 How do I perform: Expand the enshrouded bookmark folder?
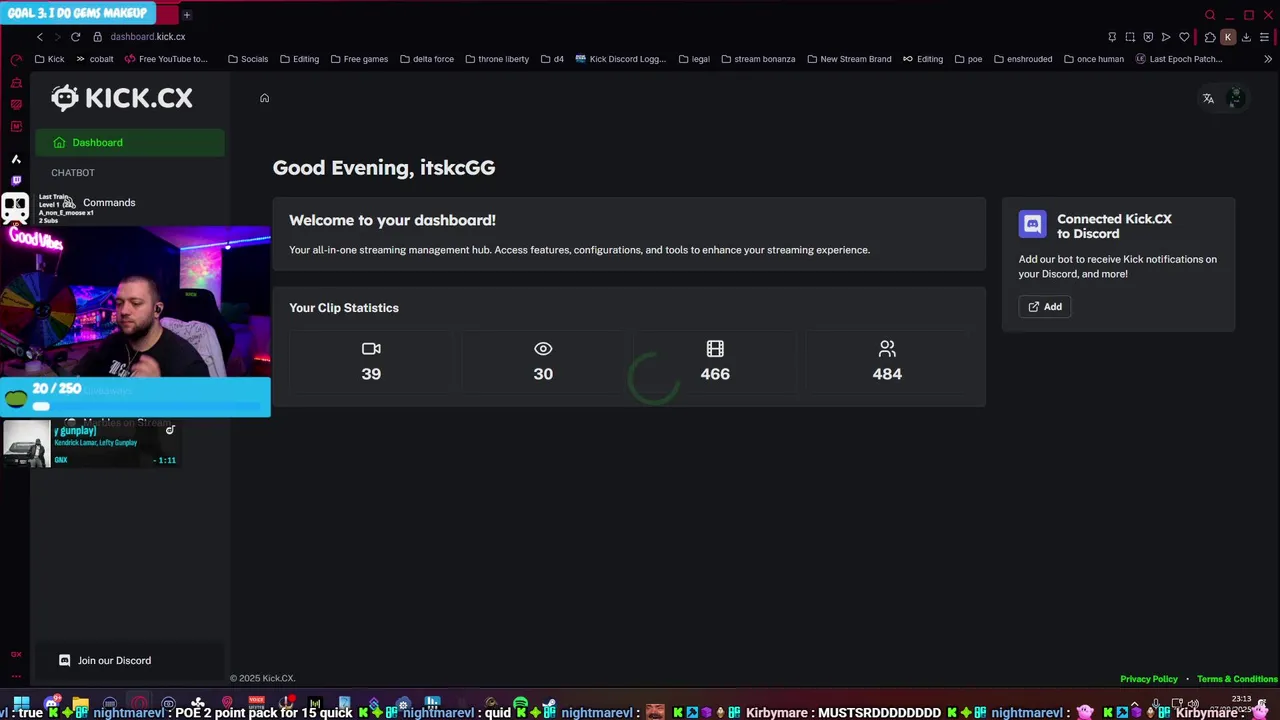point(1023,59)
